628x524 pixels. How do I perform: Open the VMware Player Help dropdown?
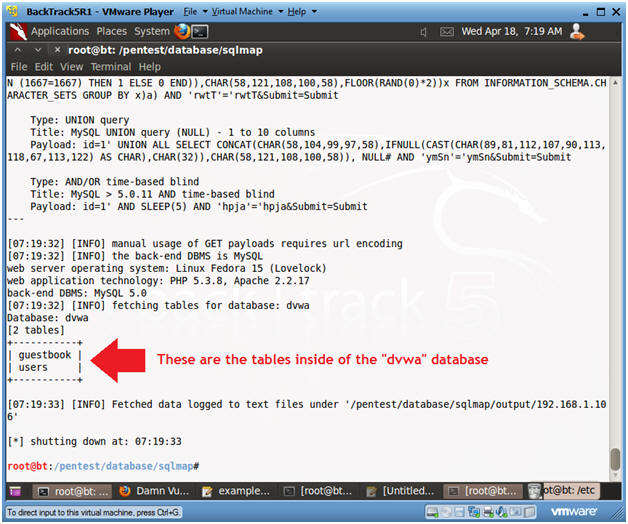click(302, 12)
